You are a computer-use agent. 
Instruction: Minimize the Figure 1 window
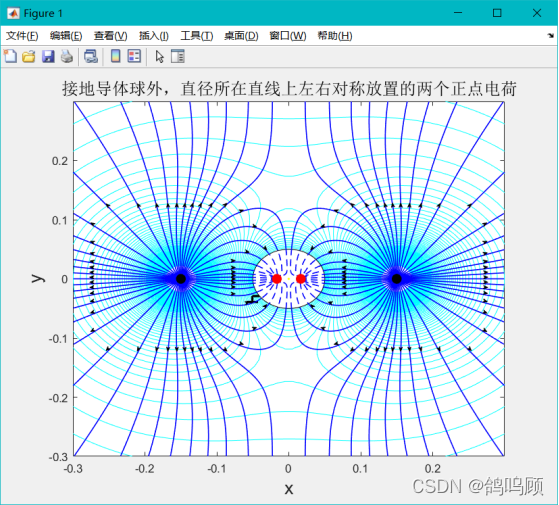tap(458, 13)
